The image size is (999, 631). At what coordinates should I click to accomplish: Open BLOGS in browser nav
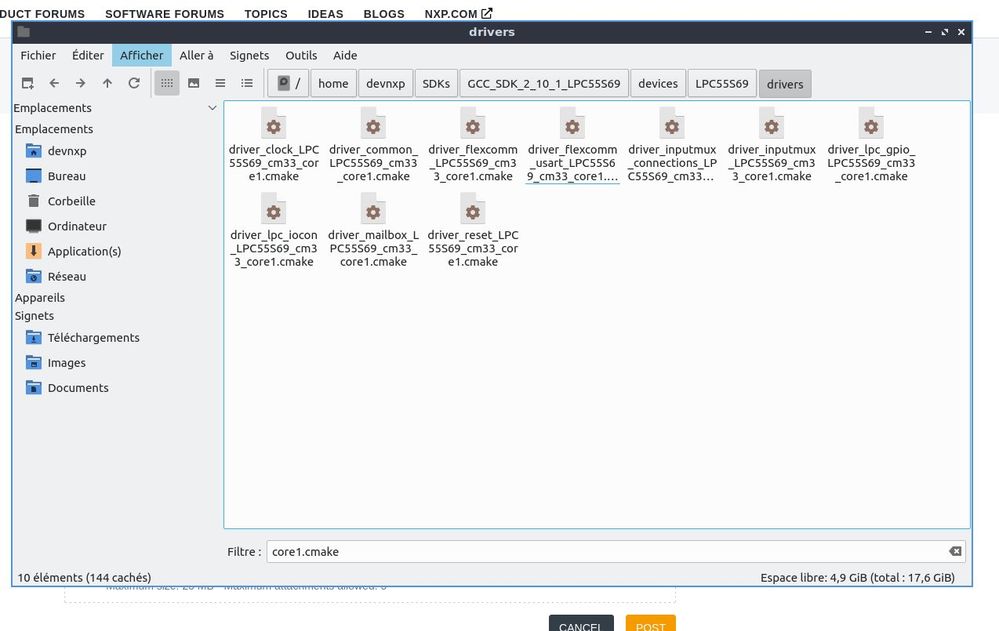point(384,13)
